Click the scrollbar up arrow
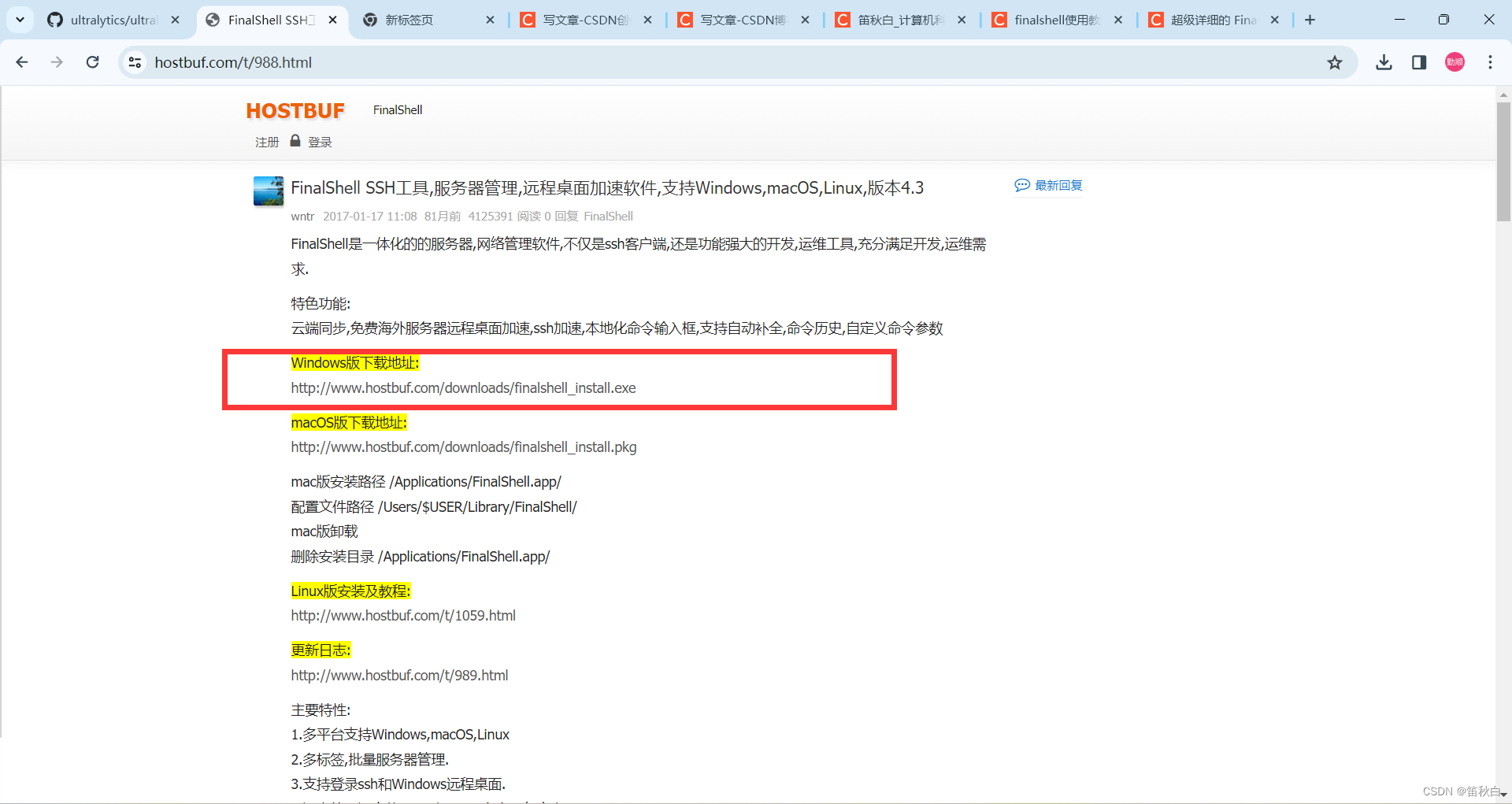1512x804 pixels. tap(1503, 94)
